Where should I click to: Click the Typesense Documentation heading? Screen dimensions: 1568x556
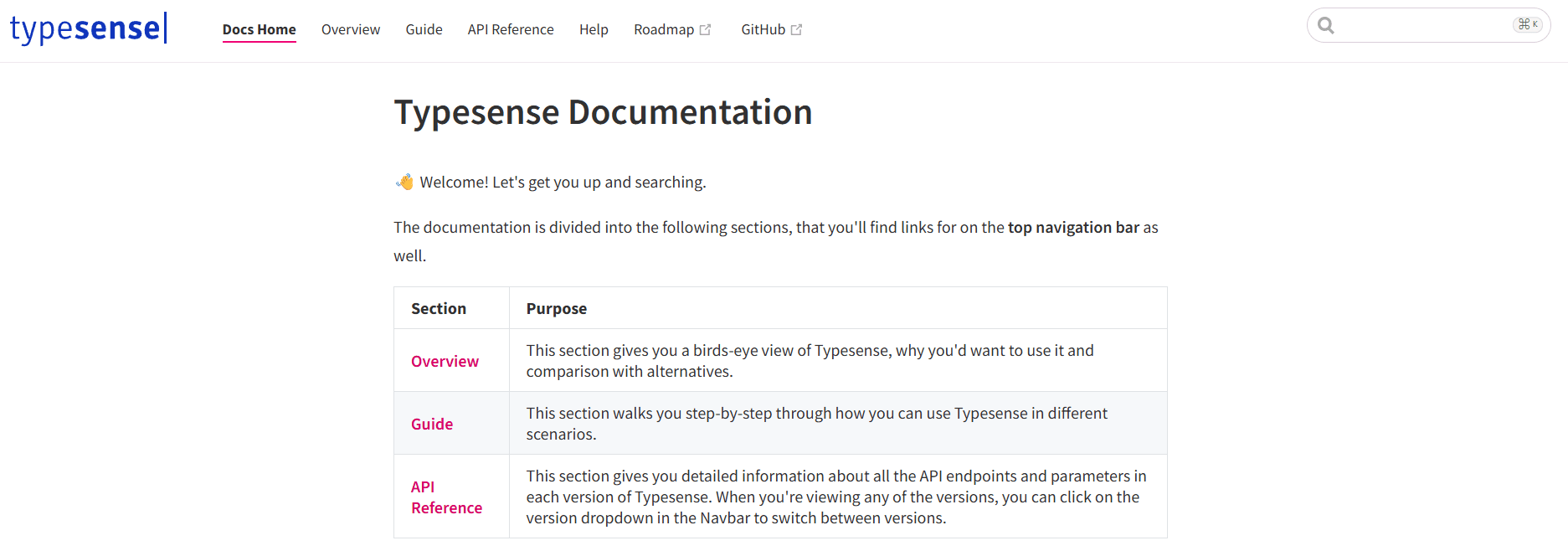pyautogui.click(x=603, y=112)
